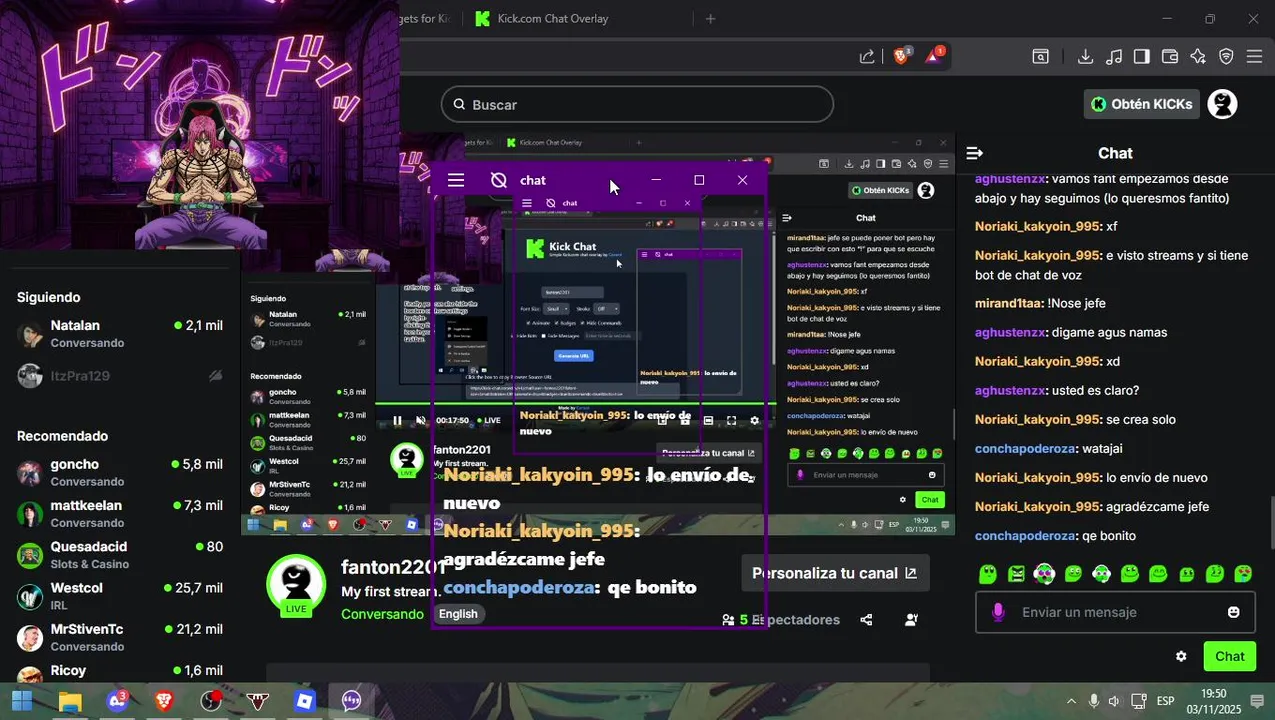Open the Roblox icon on the taskbar
Image resolution: width=1275 pixels, height=720 pixels.
pyautogui.click(x=305, y=701)
